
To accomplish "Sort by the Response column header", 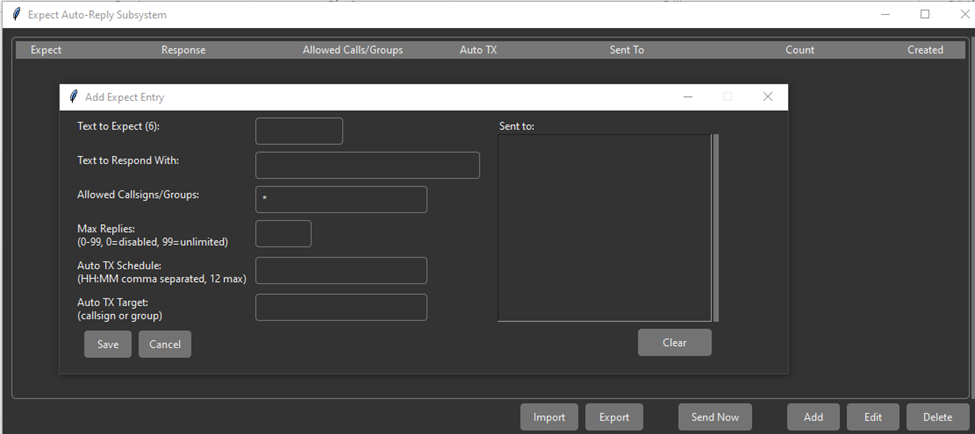I will (183, 50).
